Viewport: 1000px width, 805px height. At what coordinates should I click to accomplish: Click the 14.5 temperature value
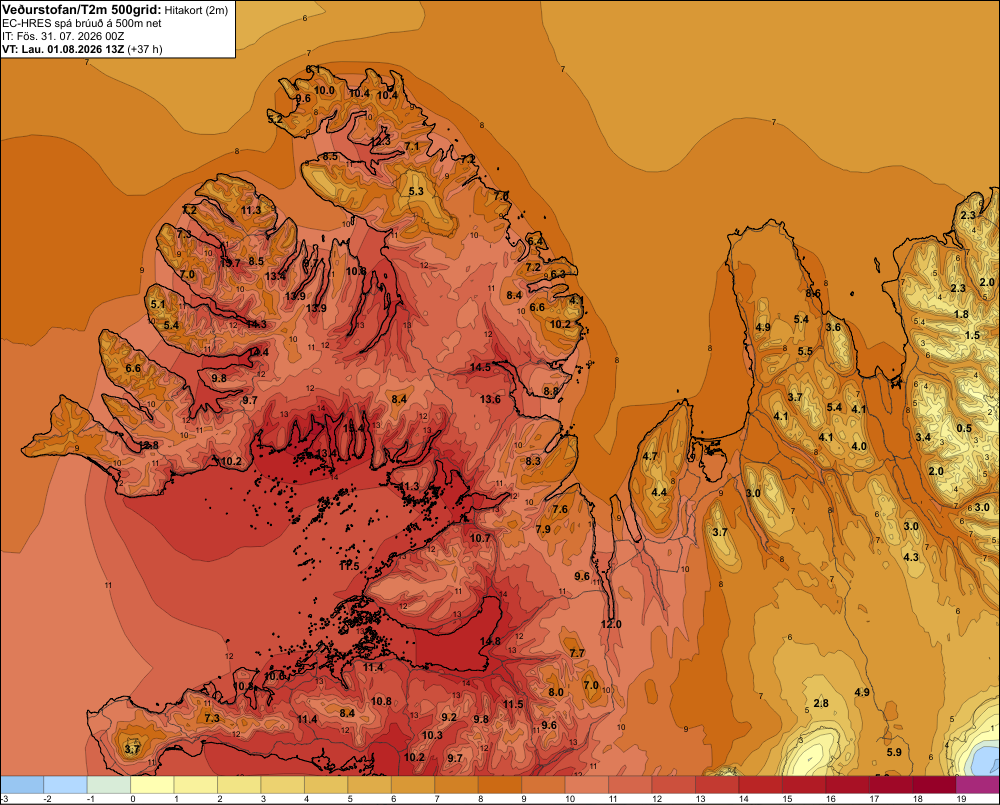click(480, 367)
